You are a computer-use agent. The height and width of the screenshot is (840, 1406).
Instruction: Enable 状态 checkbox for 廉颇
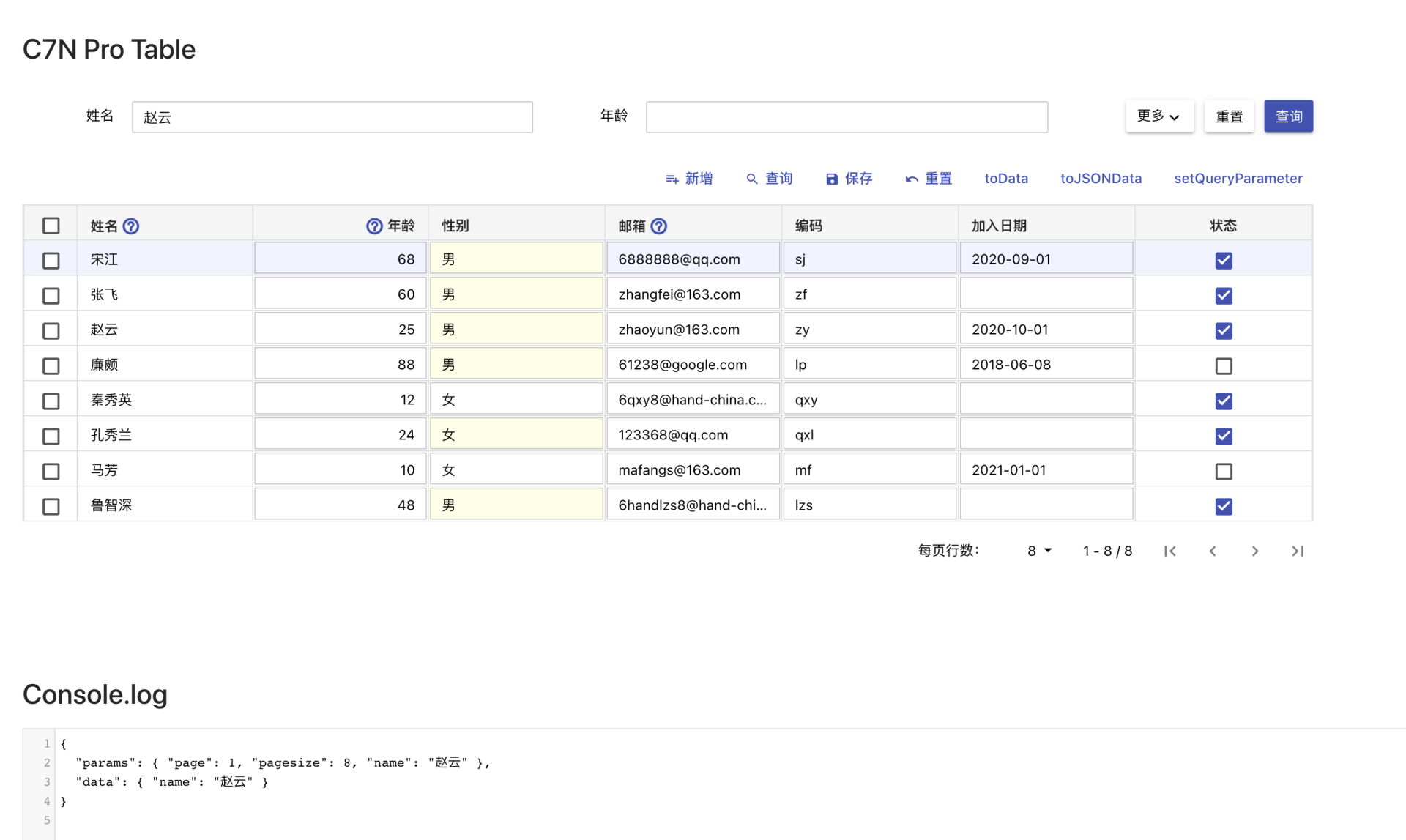click(x=1223, y=366)
